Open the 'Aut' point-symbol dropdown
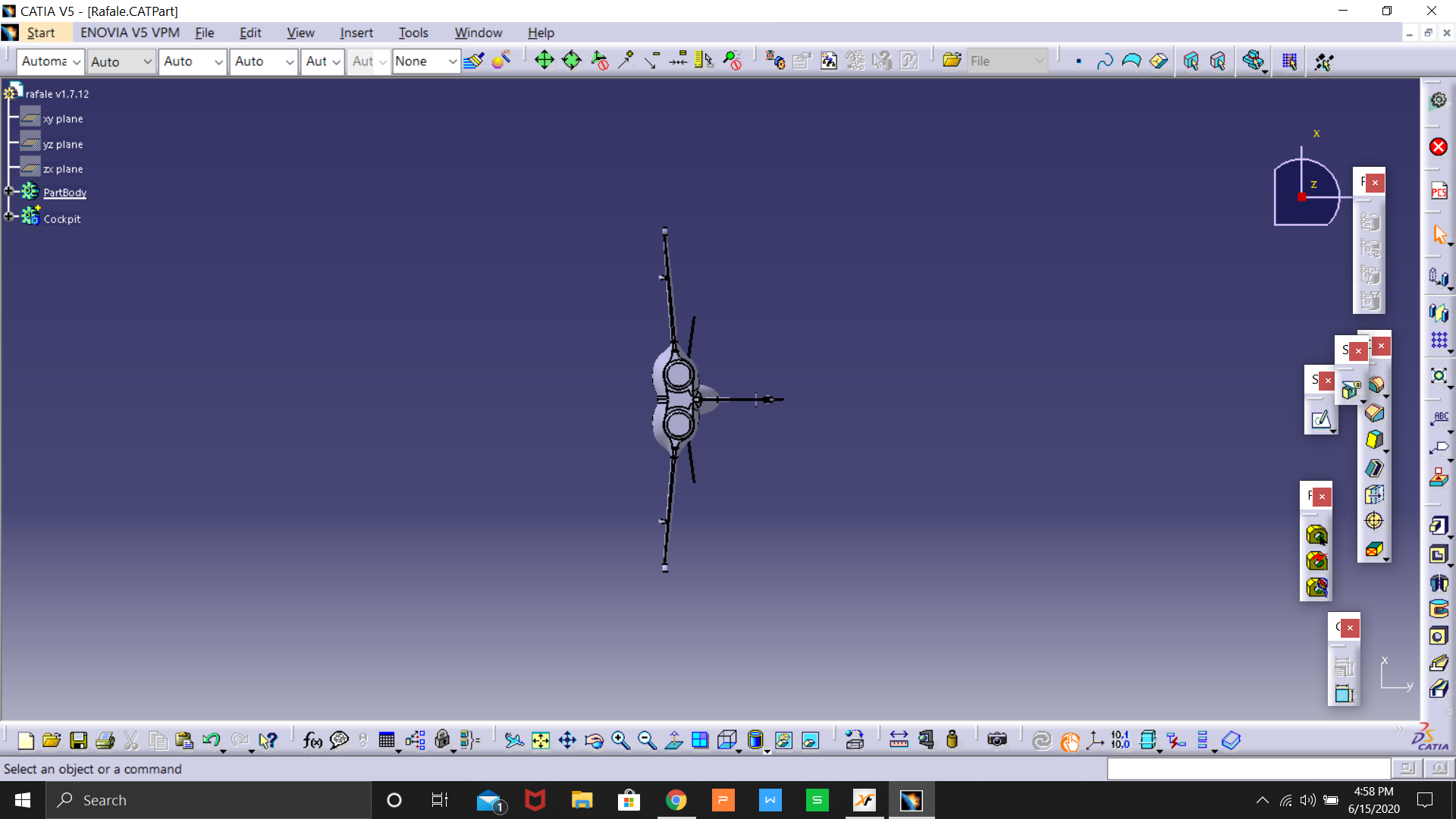This screenshot has width=1456, height=819. (336, 62)
